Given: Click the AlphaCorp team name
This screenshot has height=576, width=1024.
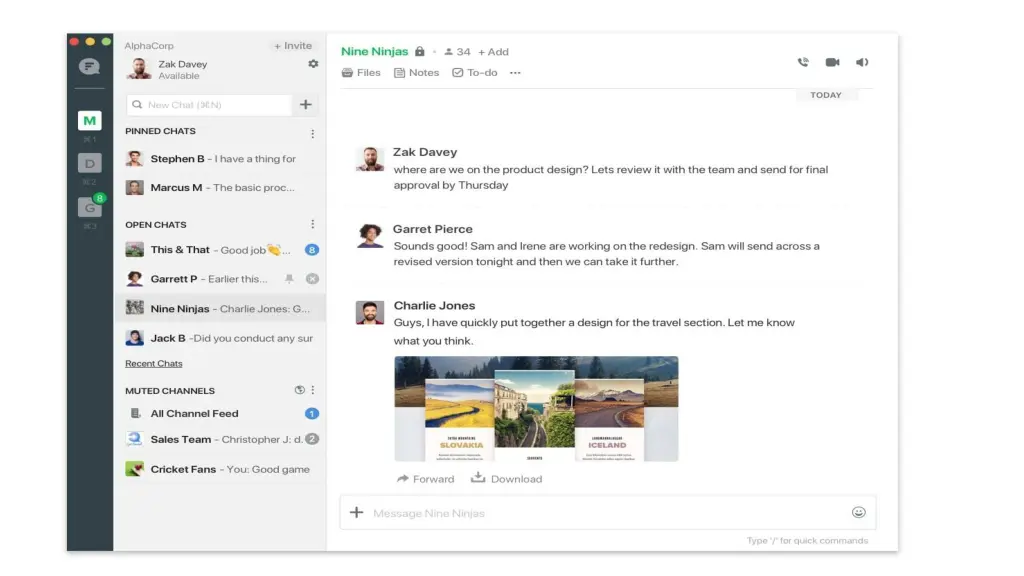Looking at the screenshot, I should coord(149,46).
